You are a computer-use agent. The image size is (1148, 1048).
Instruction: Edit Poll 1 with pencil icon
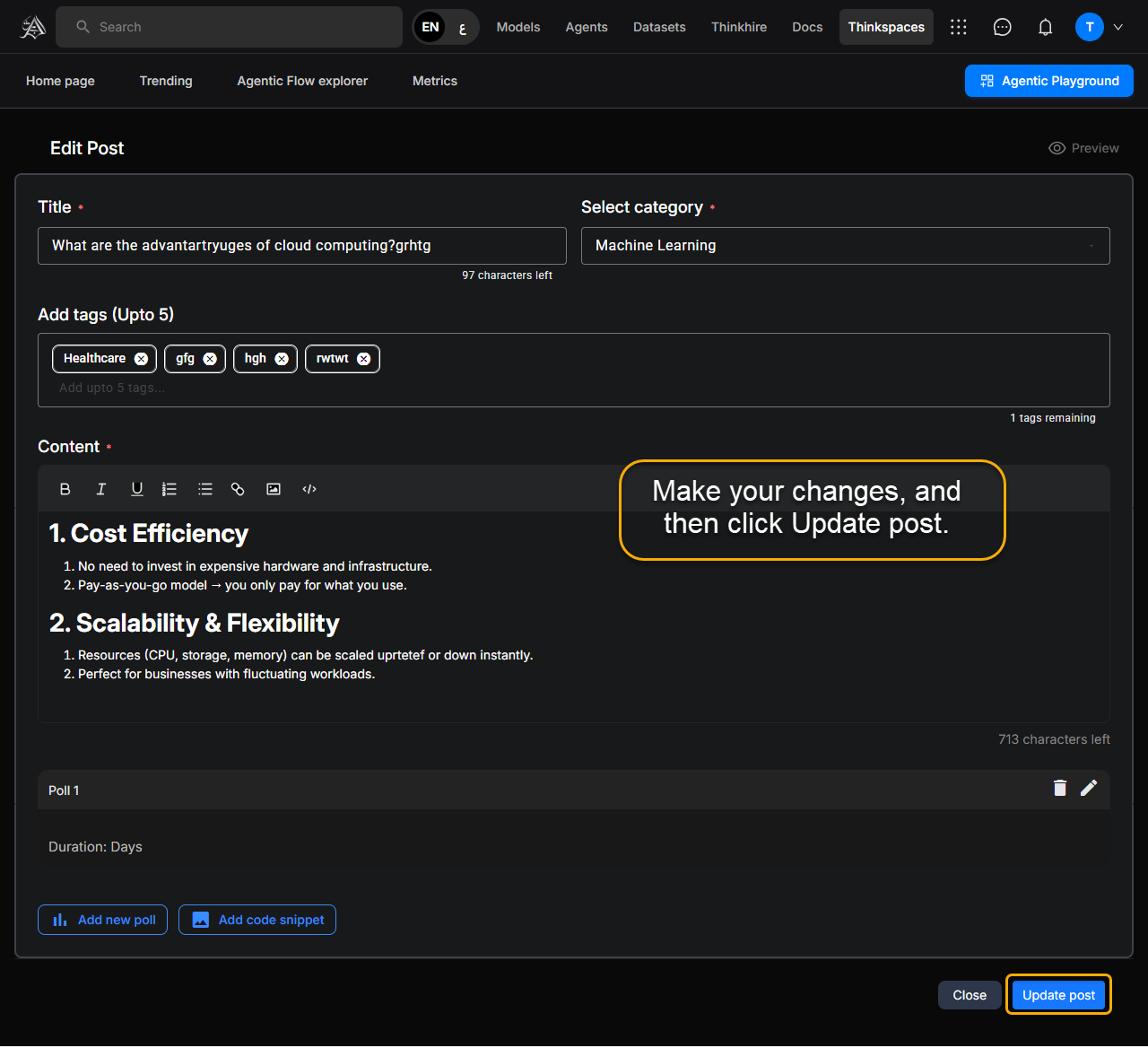point(1089,788)
